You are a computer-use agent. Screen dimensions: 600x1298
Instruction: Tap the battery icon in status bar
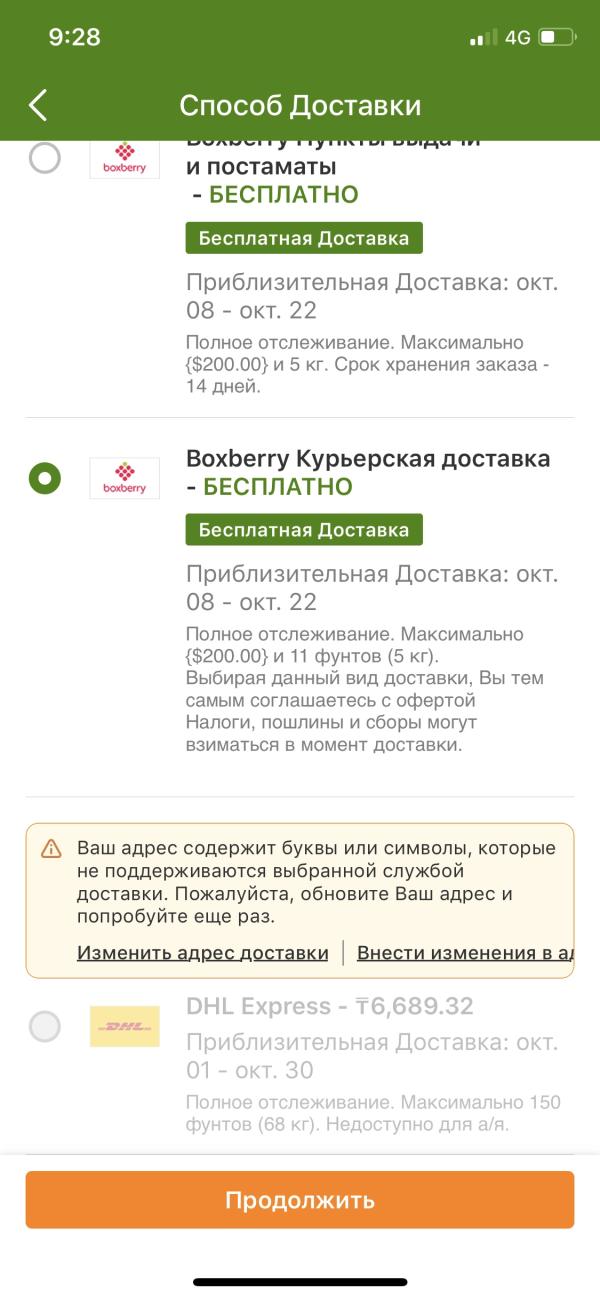pyautogui.click(x=557, y=38)
